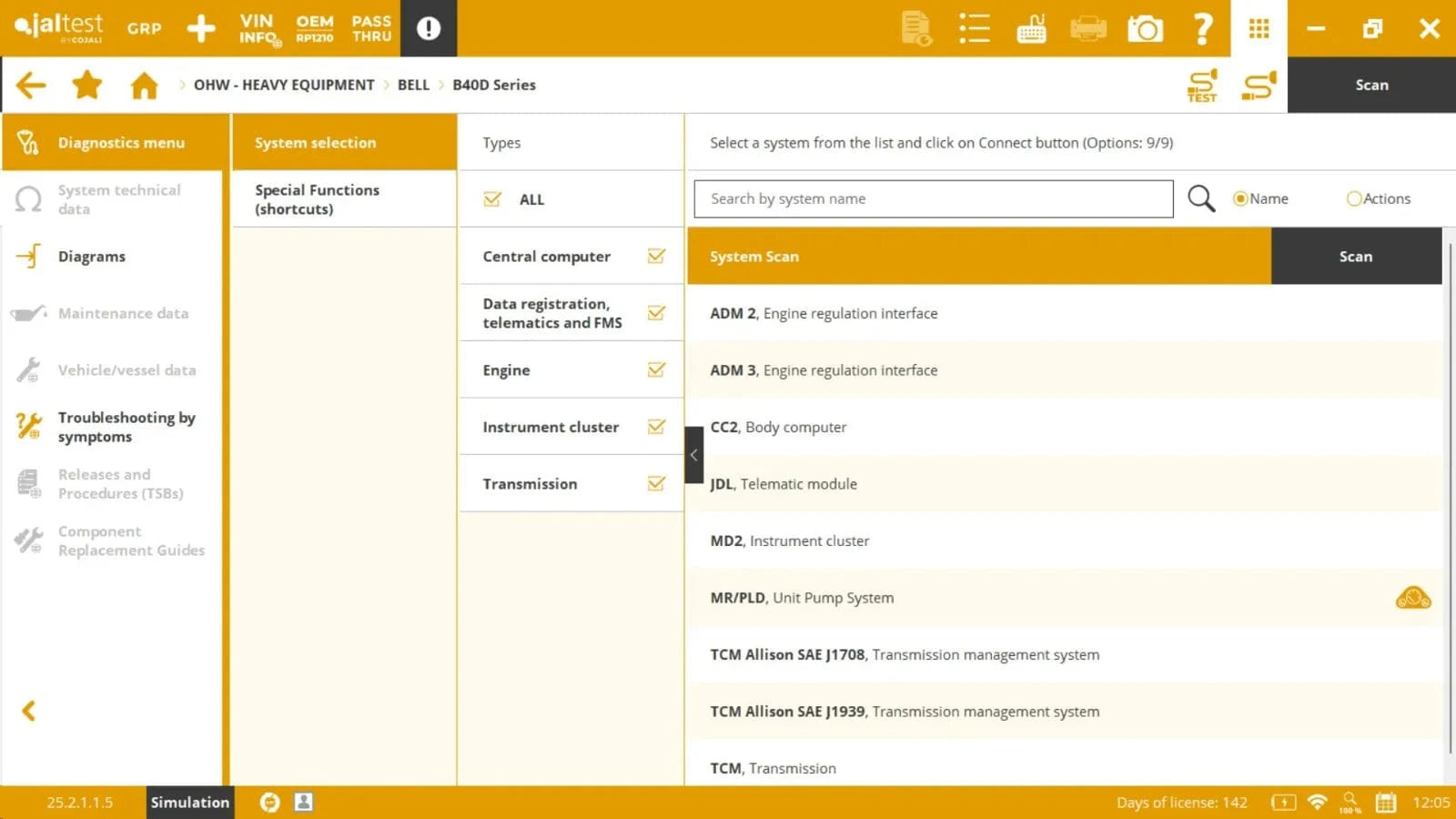Viewport: 1456px width, 819px height.
Task: Select CC2, Body computer
Action: pyautogui.click(x=1065, y=427)
